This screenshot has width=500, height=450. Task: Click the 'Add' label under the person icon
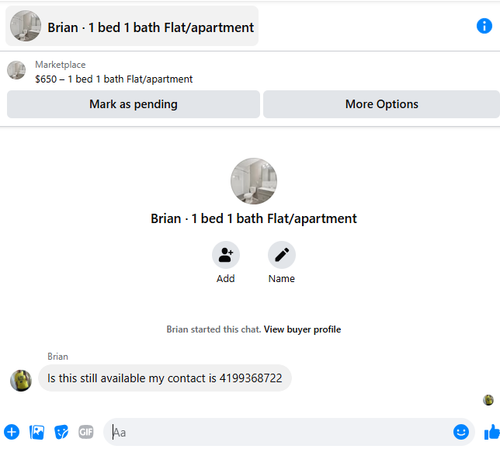click(226, 278)
